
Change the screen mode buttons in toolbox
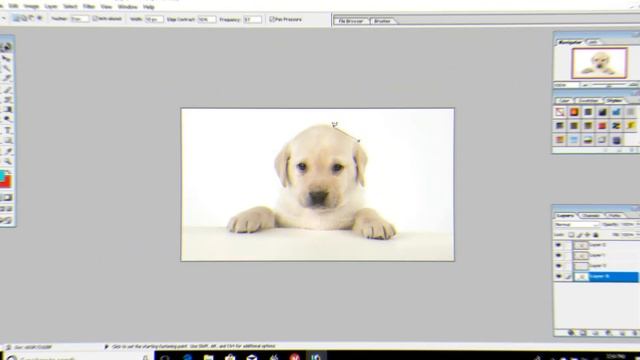click(x=6, y=209)
